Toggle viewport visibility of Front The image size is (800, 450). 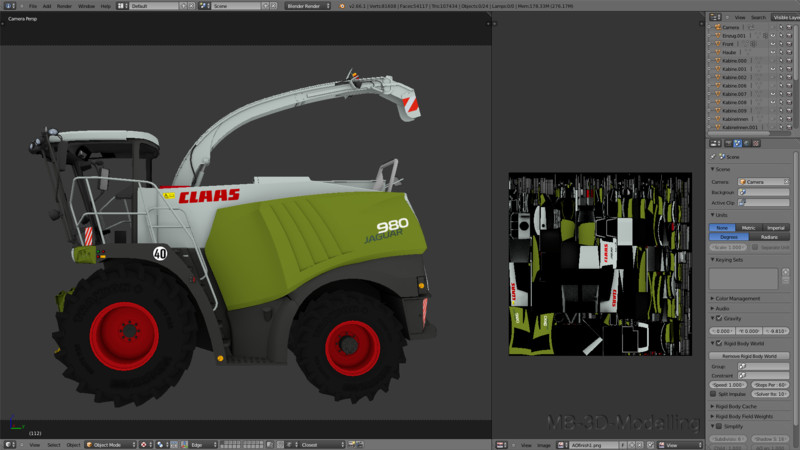click(x=772, y=44)
